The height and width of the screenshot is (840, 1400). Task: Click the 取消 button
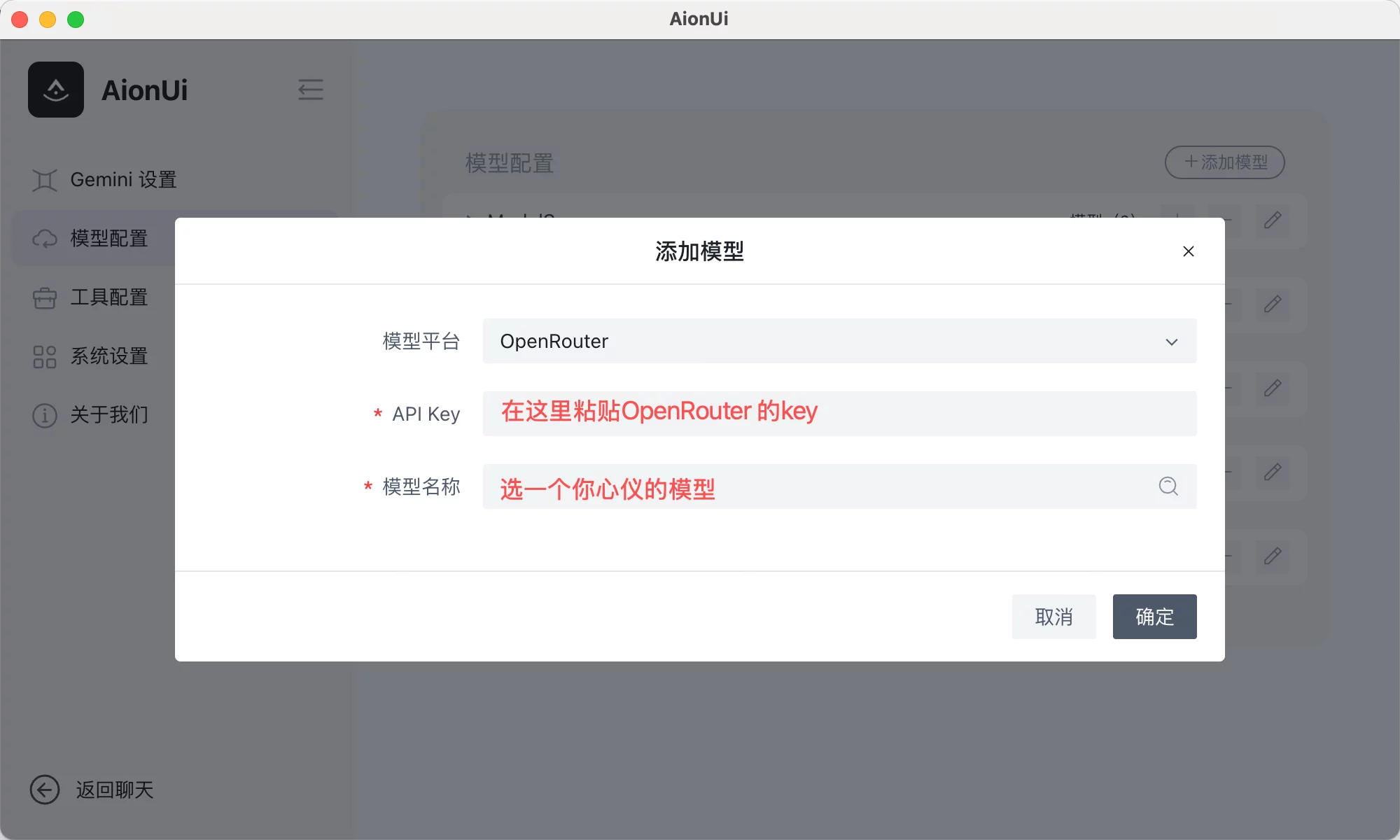coord(1053,617)
